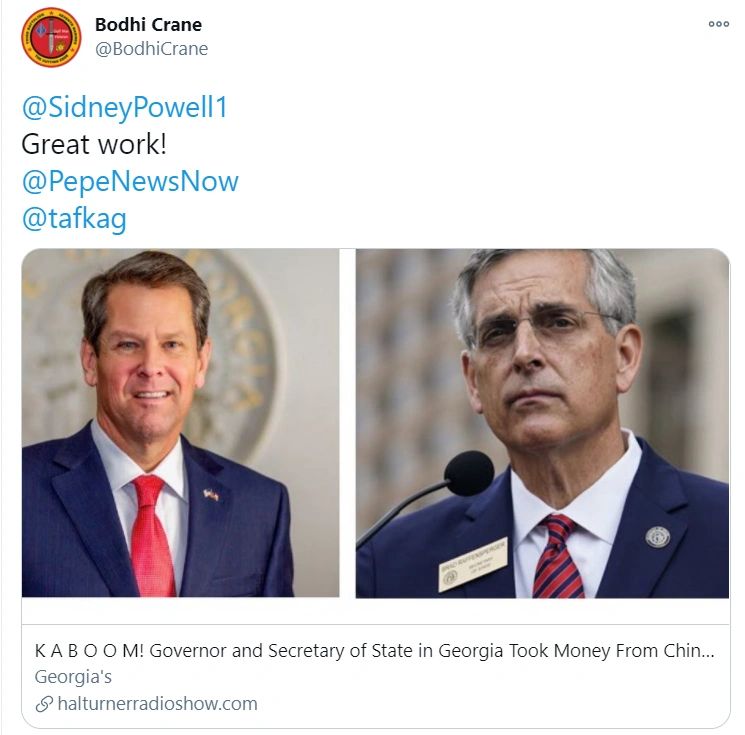
Task: Open the @BodhiCrane handle link
Action: point(152,48)
